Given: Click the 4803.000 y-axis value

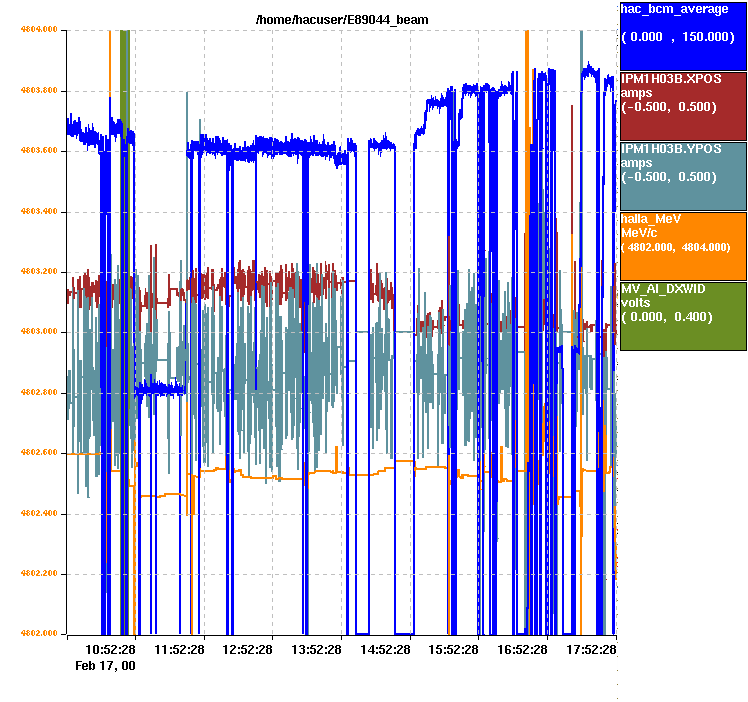Looking at the screenshot, I should coord(40,332).
